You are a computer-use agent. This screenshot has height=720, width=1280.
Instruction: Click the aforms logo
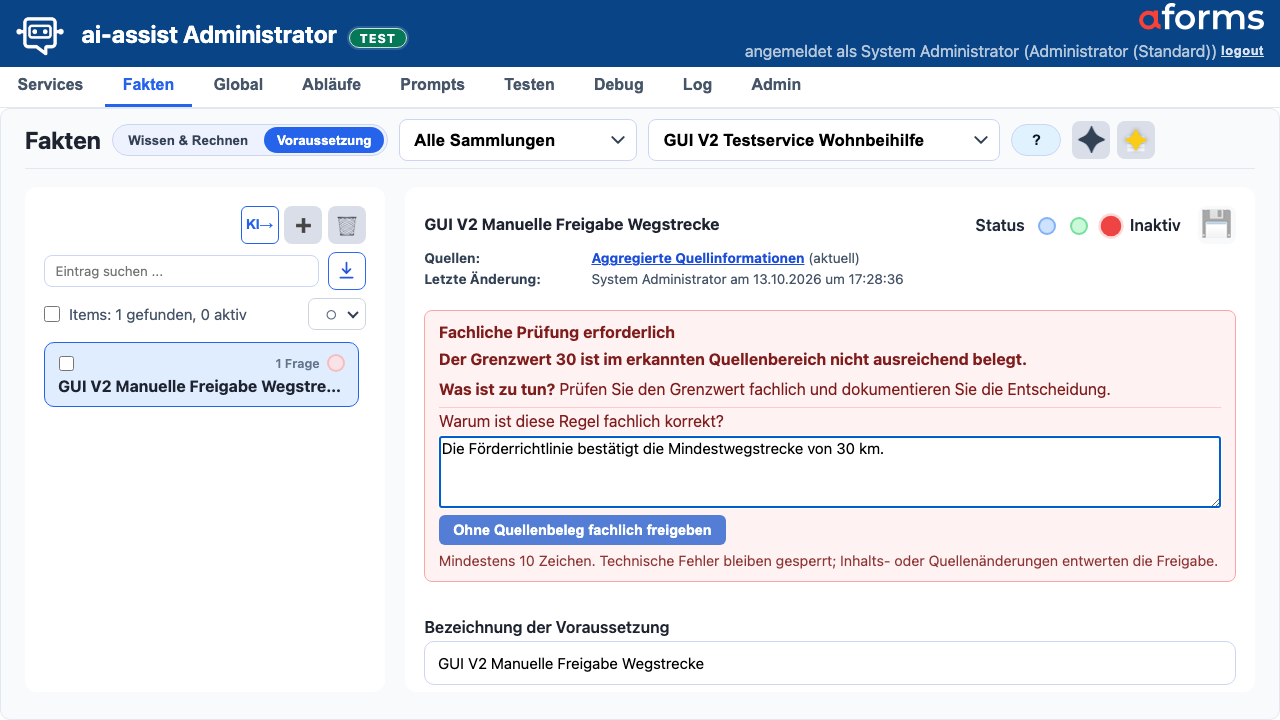tap(1201, 18)
